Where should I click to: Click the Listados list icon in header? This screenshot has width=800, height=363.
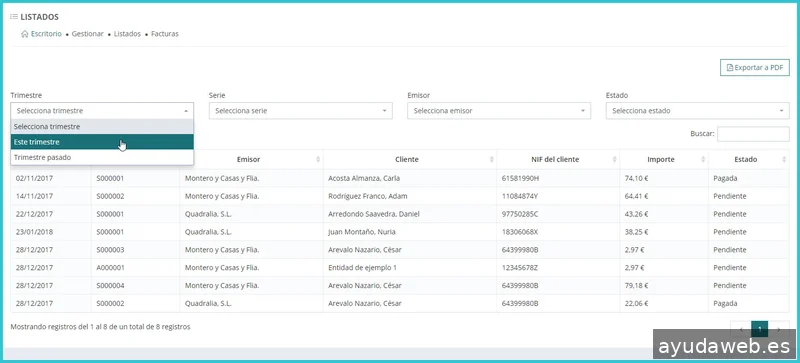[14, 17]
